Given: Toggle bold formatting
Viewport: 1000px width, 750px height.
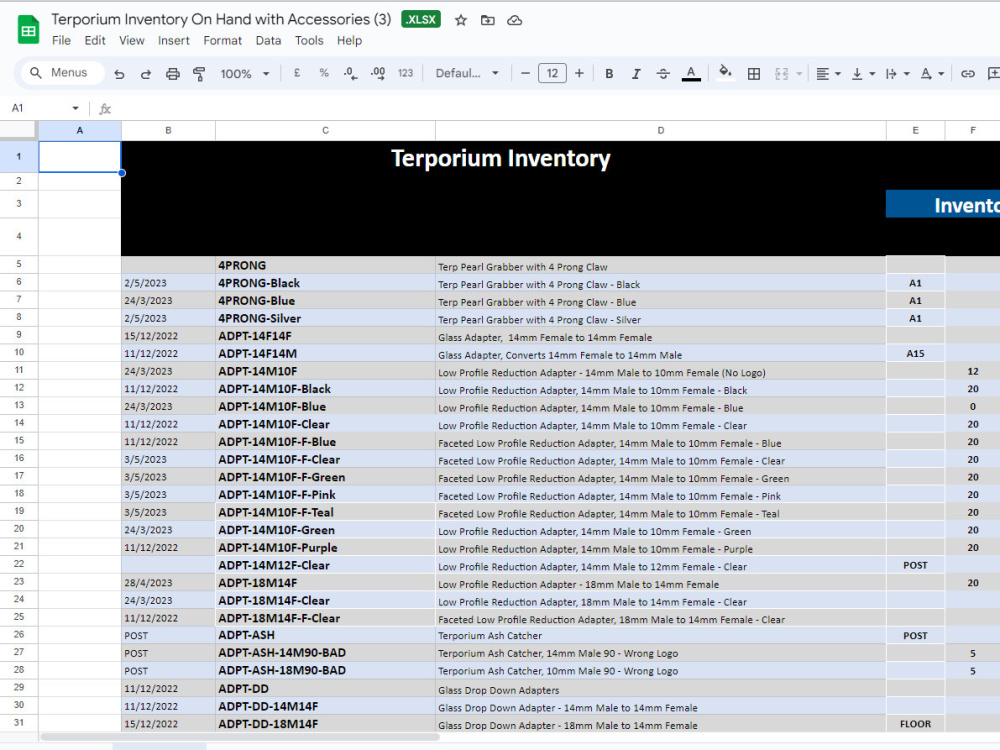Looking at the screenshot, I should click(x=609, y=73).
